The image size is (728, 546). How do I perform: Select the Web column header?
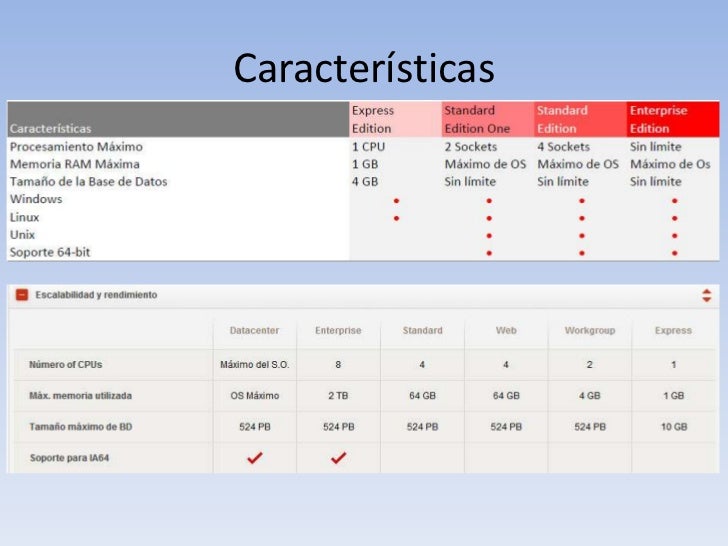click(x=506, y=331)
